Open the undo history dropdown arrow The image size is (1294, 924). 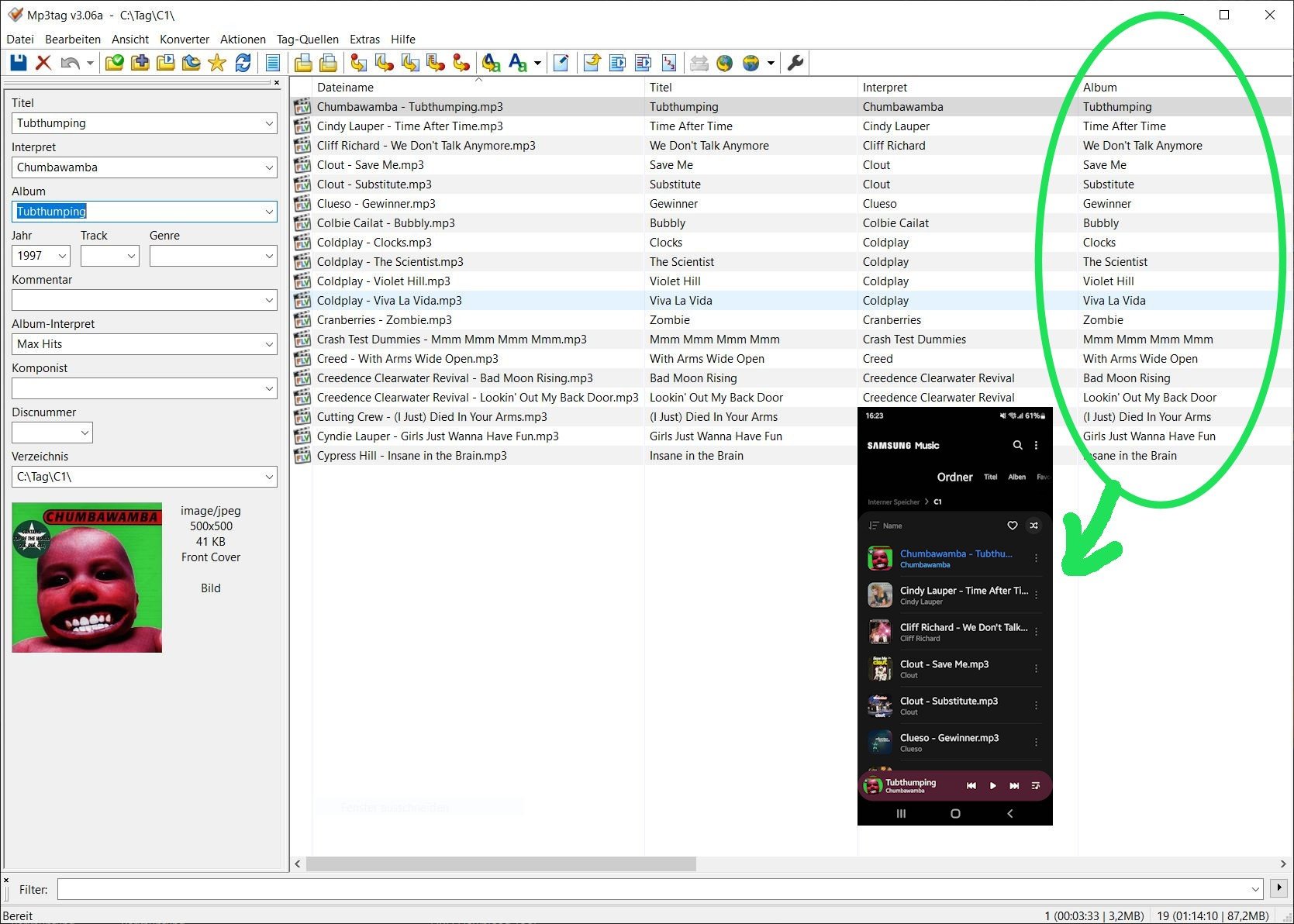click(90, 63)
